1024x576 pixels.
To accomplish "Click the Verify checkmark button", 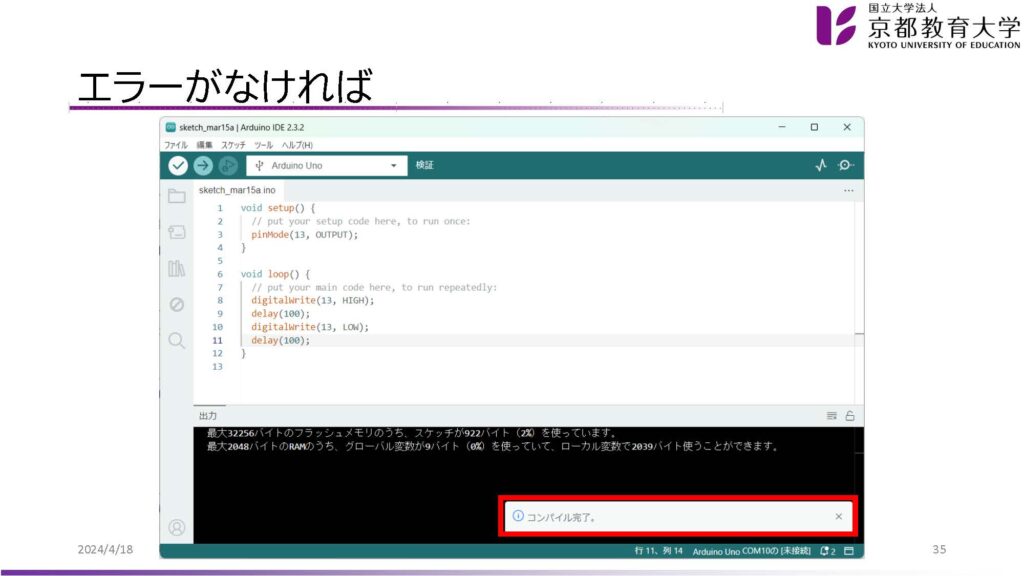I will pyautogui.click(x=178, y=166).
